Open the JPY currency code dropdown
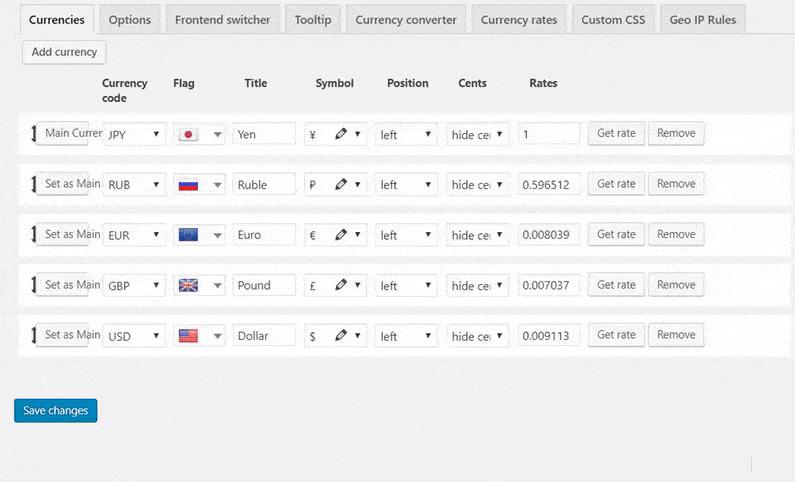This screenshot has width=795, height=482. pos(134,134)
